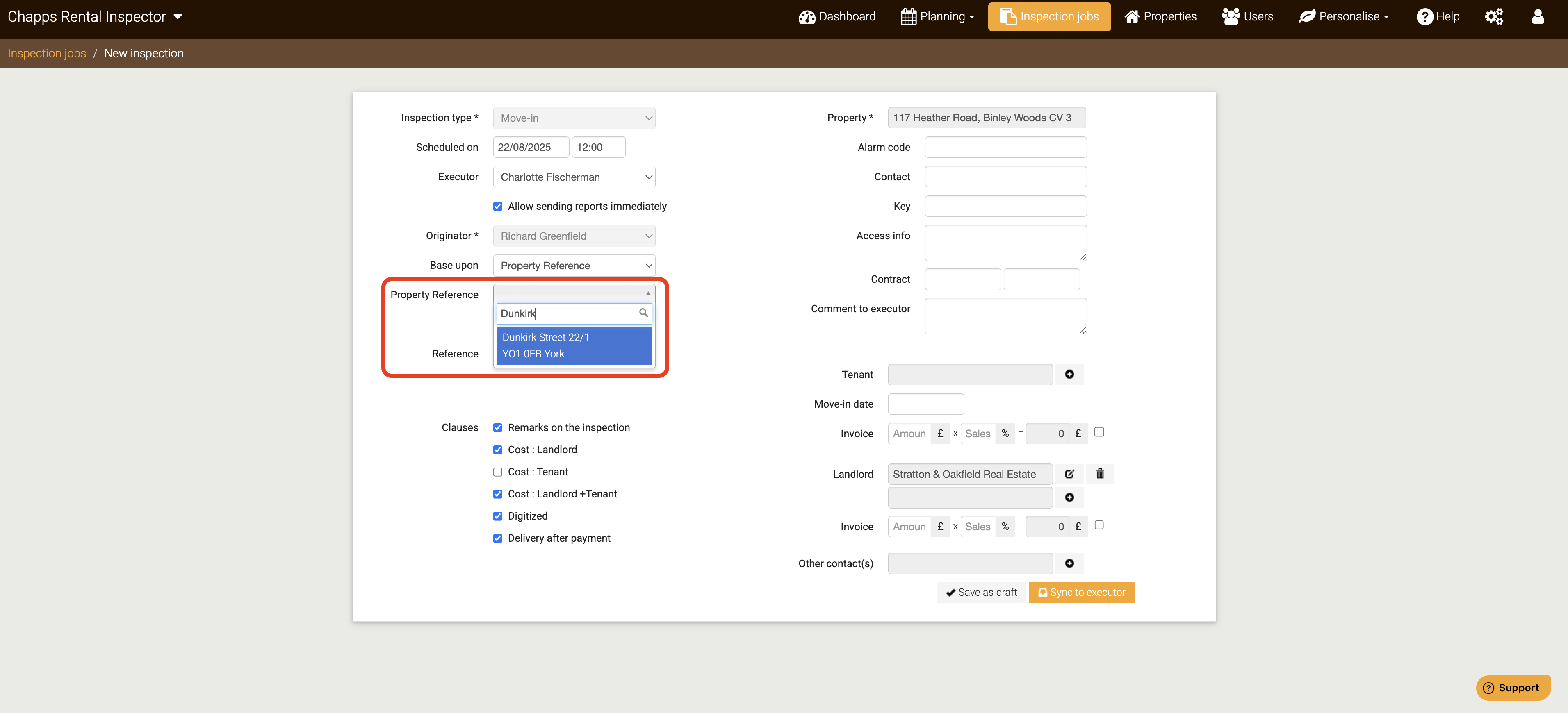
Task: Add second landlord with plus icon
Action: click(x=1069, y=497)
